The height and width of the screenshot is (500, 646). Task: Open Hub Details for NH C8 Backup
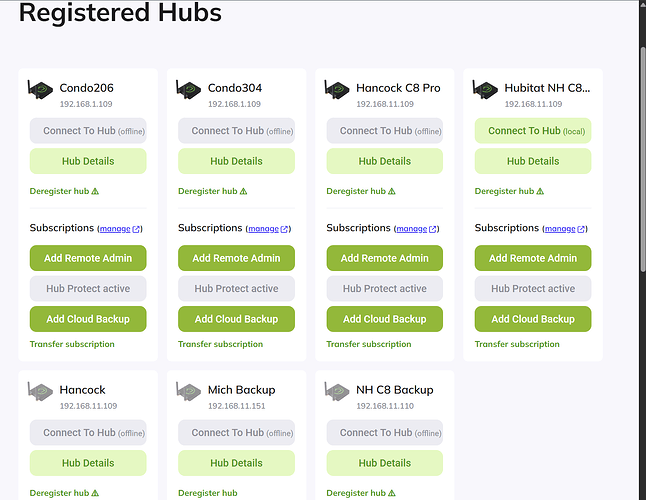[x=384, y=463]
